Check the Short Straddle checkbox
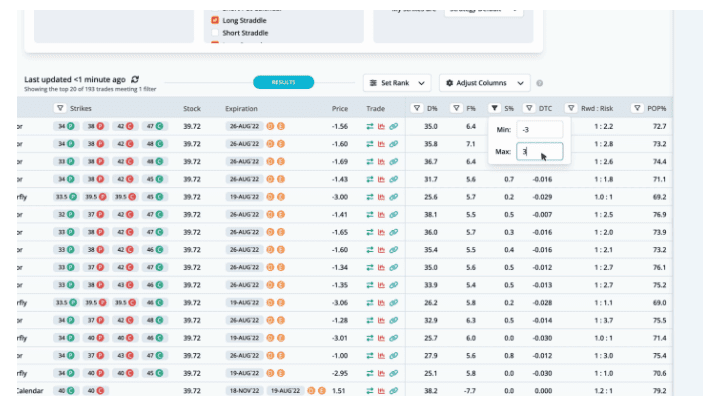 click(x=215, y=33)
